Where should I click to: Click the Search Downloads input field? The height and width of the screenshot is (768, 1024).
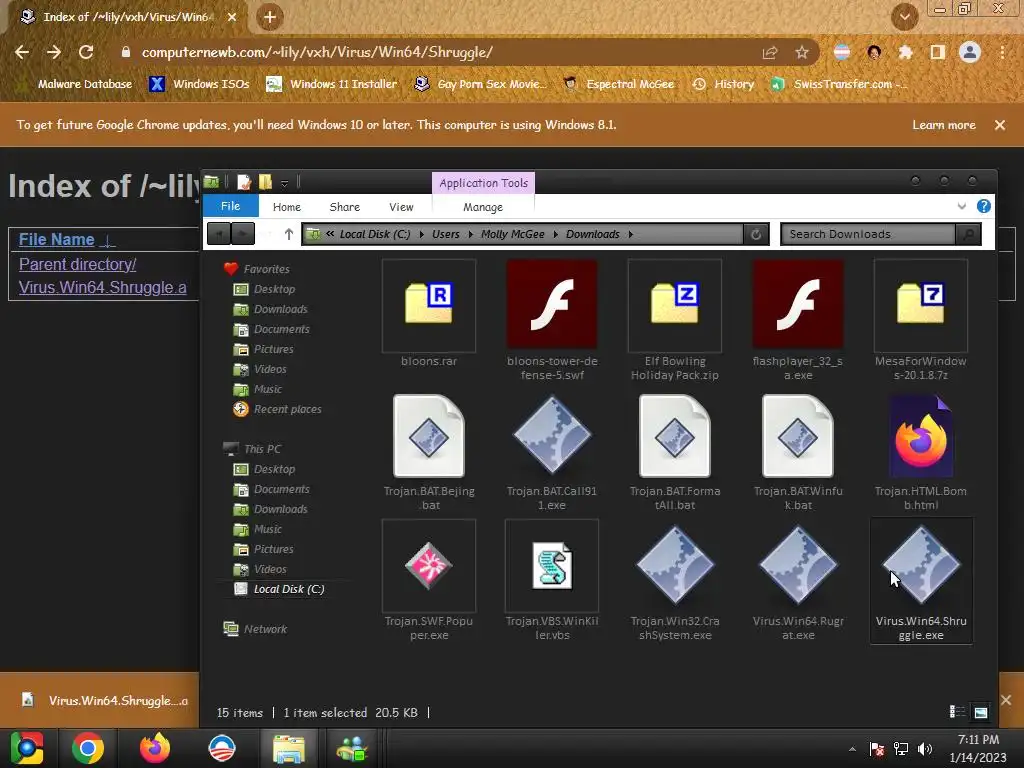click(x=869, y=234)
